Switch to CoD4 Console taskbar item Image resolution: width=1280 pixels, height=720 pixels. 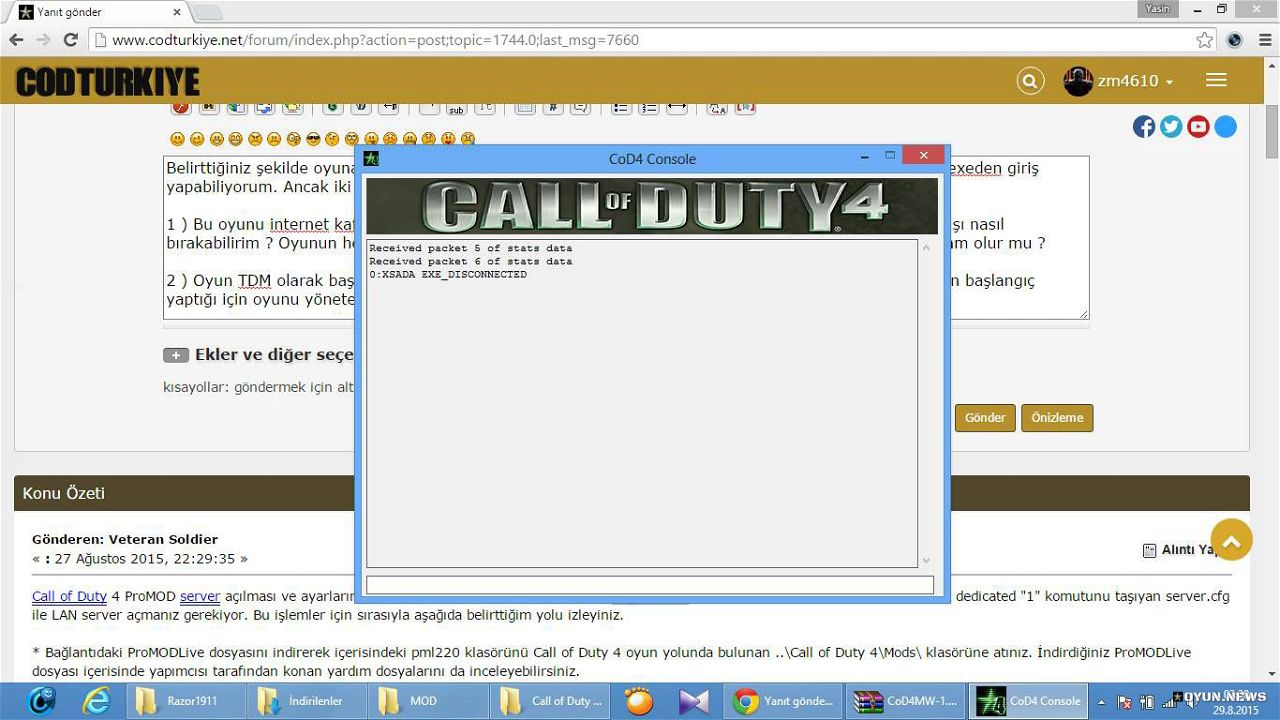1030,701
